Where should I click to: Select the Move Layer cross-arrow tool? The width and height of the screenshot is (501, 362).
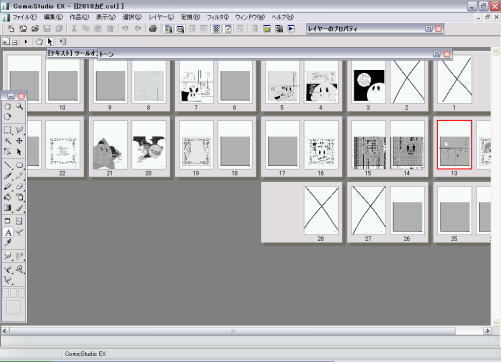tap(20, 141)
